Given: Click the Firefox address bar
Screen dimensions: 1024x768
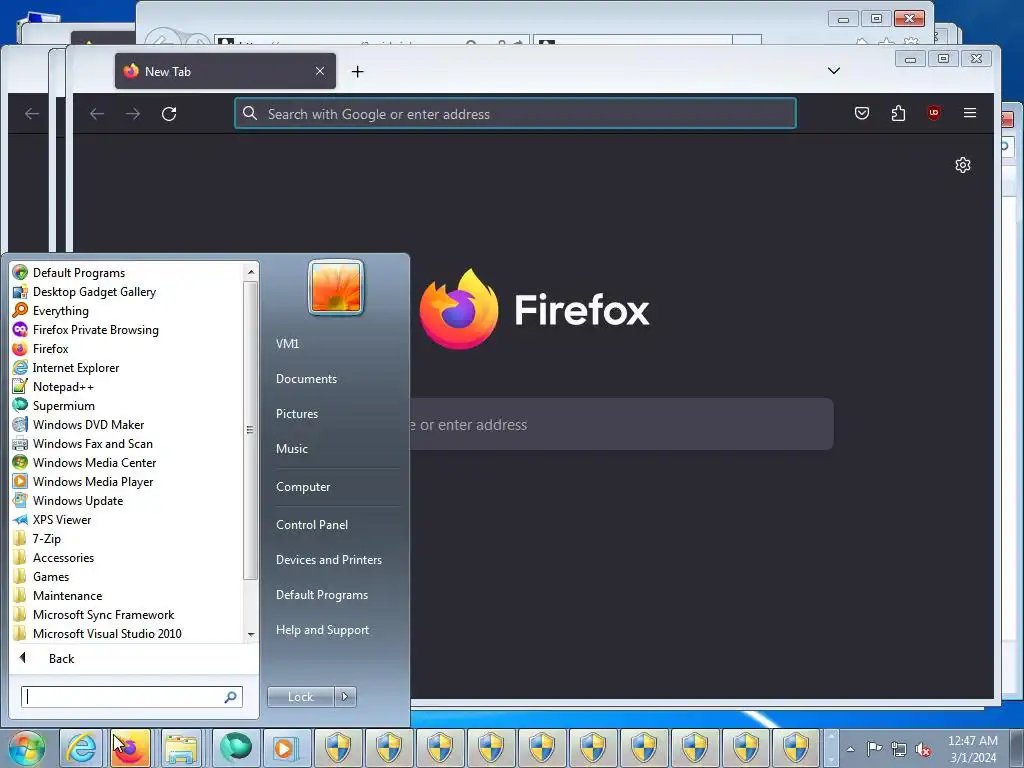Looking at the screenshot, I should point(515,114).
